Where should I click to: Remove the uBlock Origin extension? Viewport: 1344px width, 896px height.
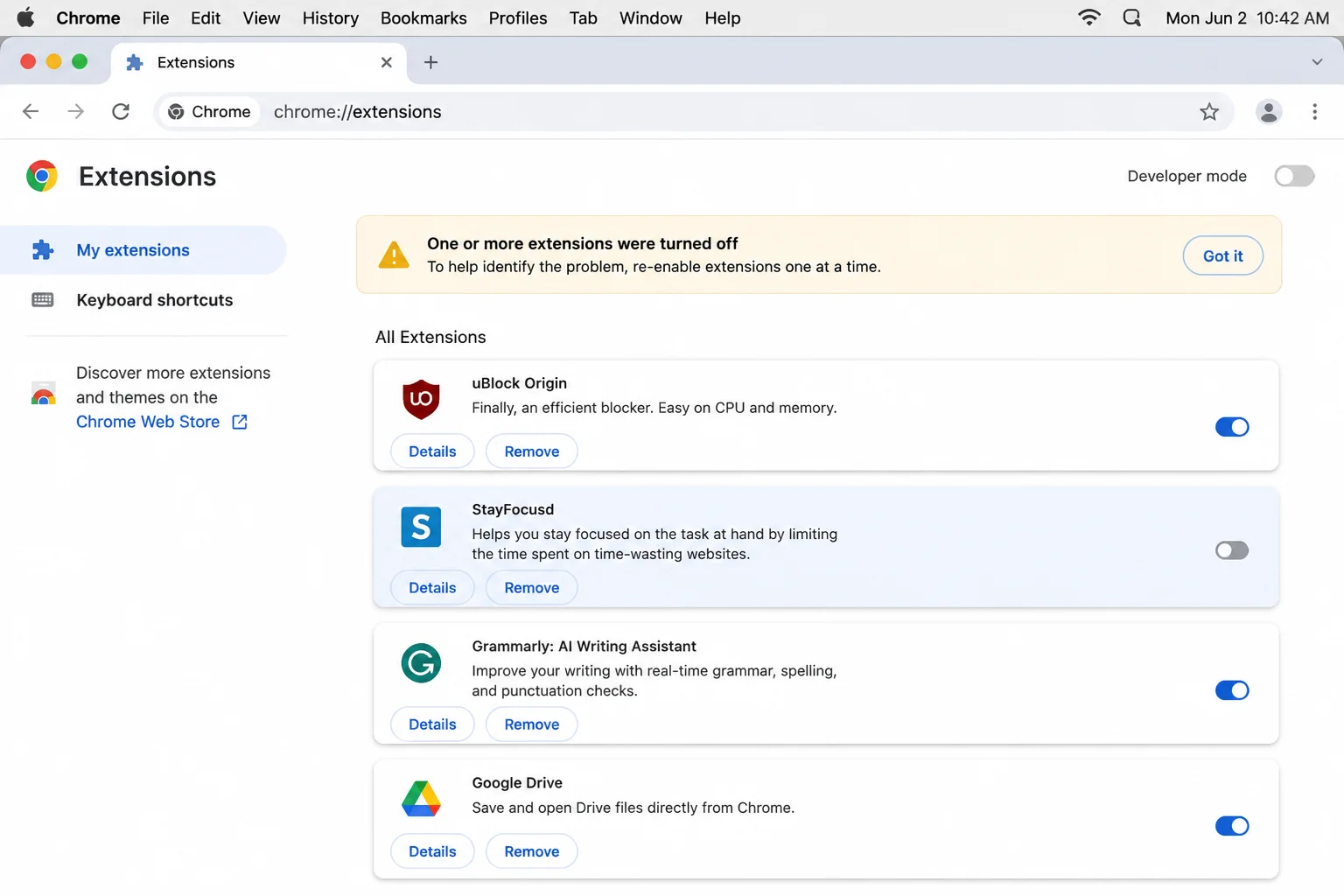[532, 451]
